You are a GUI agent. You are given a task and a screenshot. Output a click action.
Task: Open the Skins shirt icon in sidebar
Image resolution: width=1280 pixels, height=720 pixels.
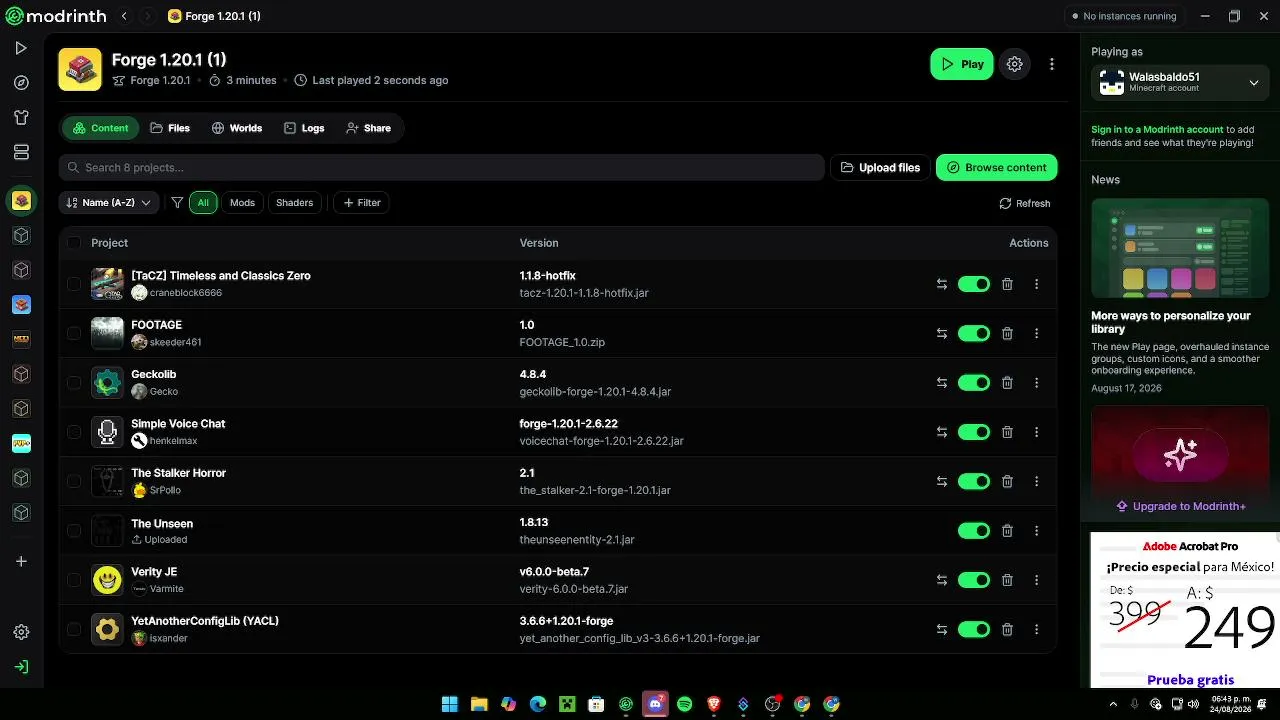point(21,117)
